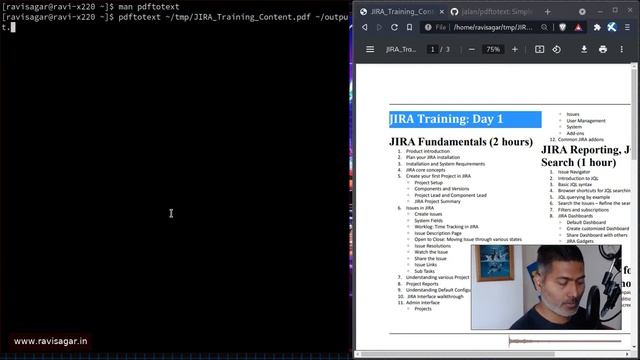Click the PDF horizontal scrollbar

click(458, 354)
